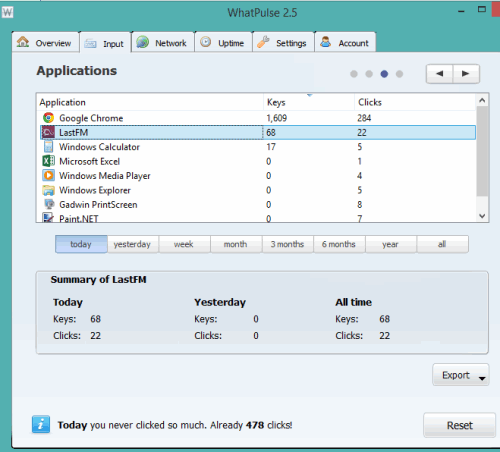Switch to the Overview tab
The width and height of the screenshot is (500, 452).
tap(45, 42)
